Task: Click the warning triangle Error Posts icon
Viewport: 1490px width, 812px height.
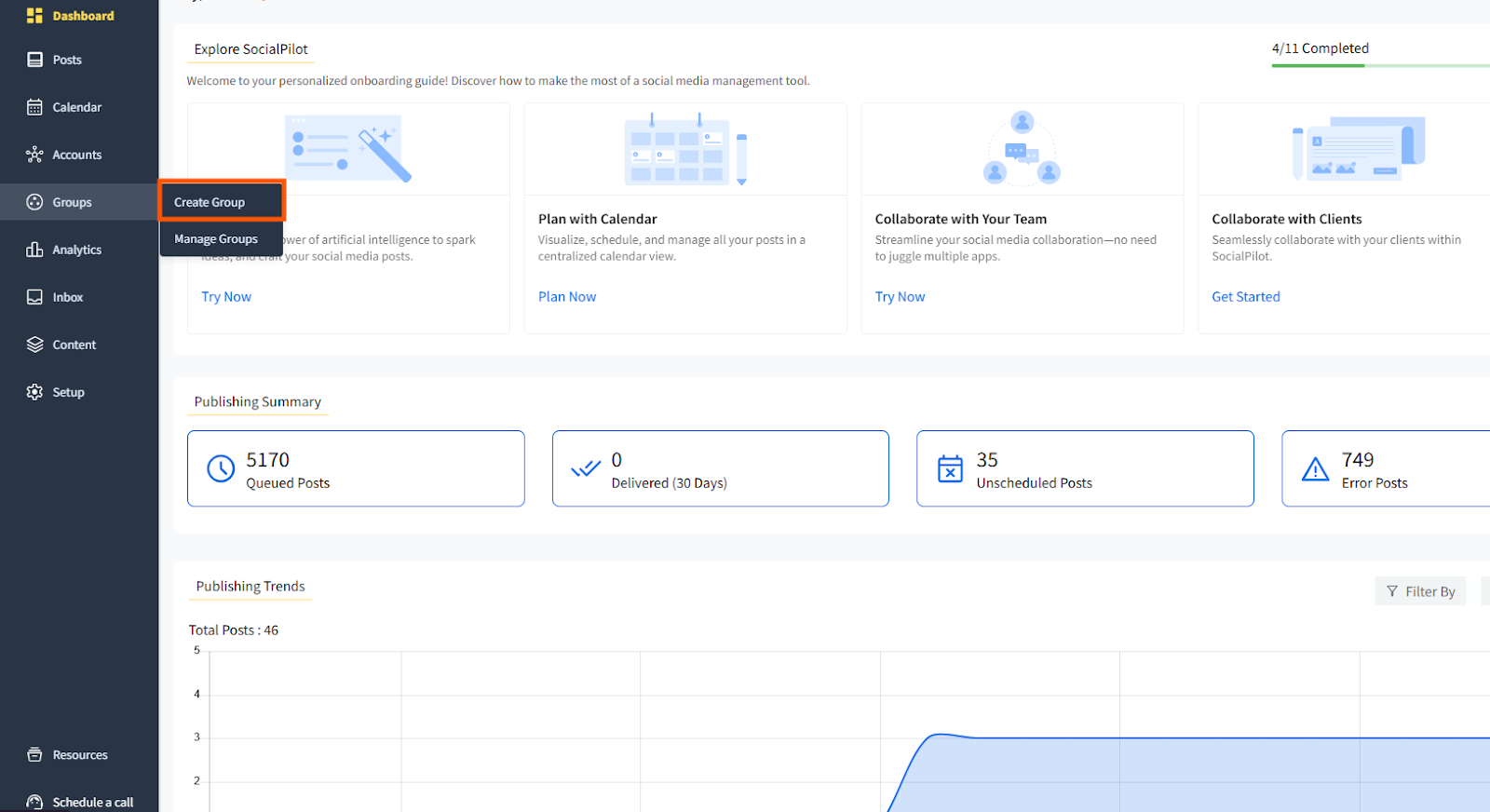Action: tap(1315, 469)
